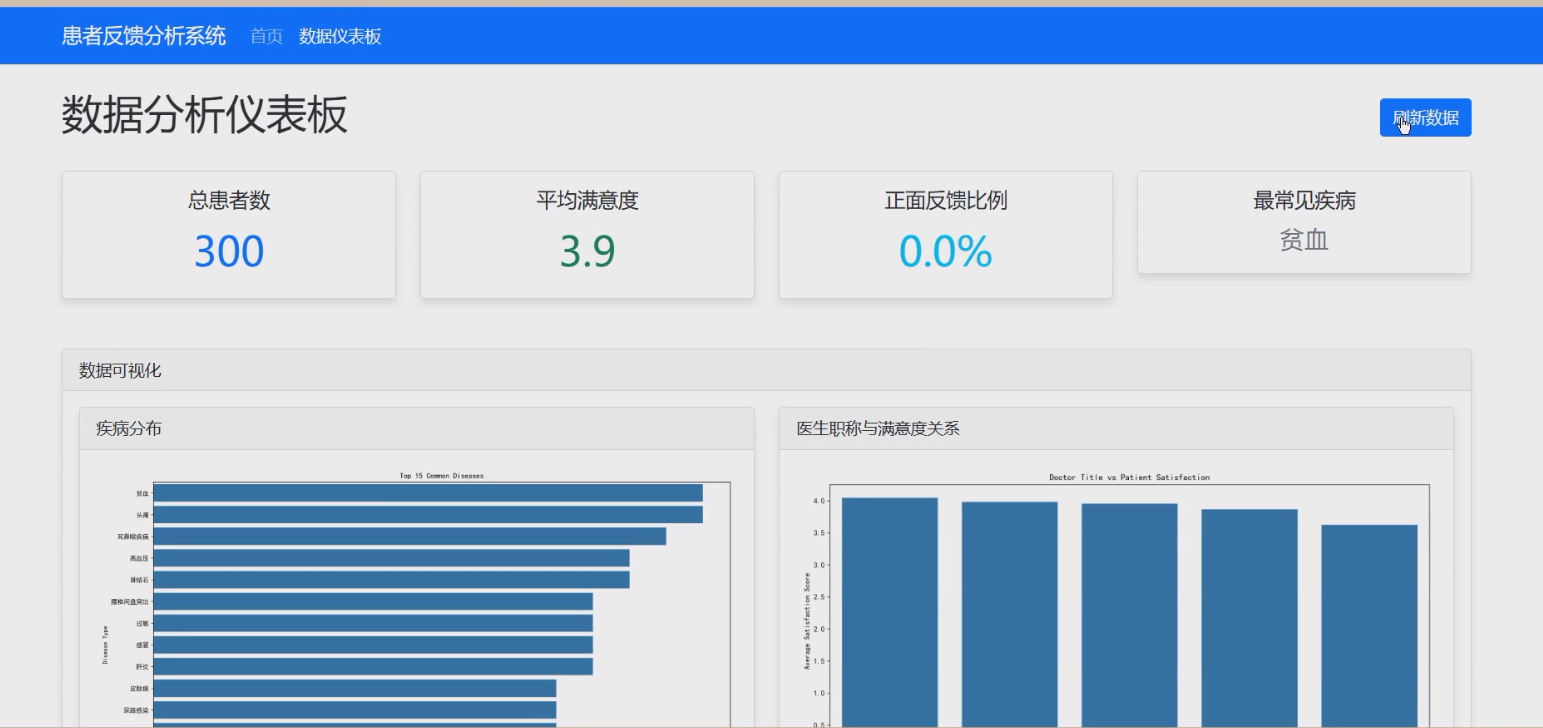Click the 数据分析仪表板 page heading

tap(205, 115)
